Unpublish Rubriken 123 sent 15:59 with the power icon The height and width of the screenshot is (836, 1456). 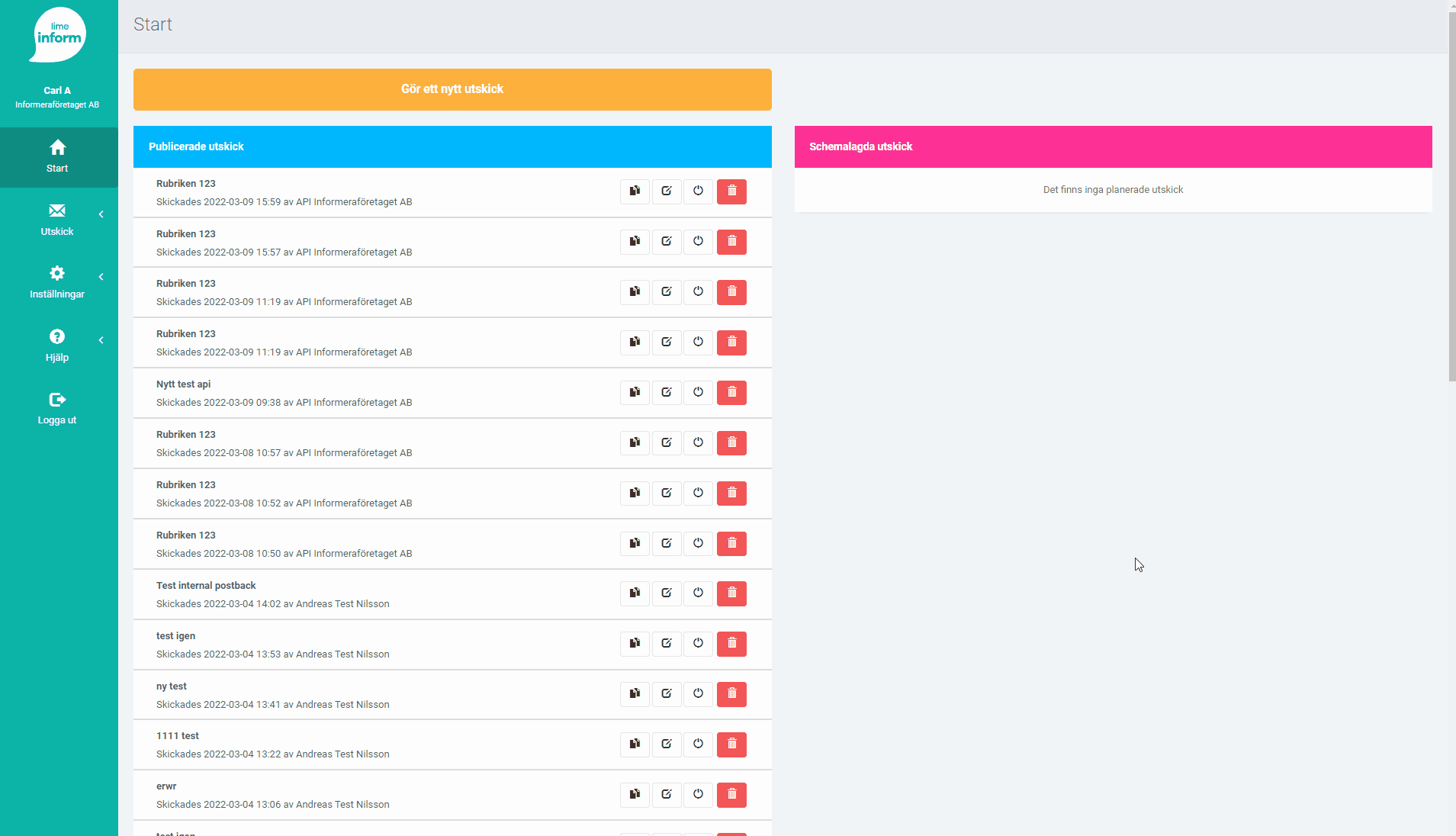698,191
